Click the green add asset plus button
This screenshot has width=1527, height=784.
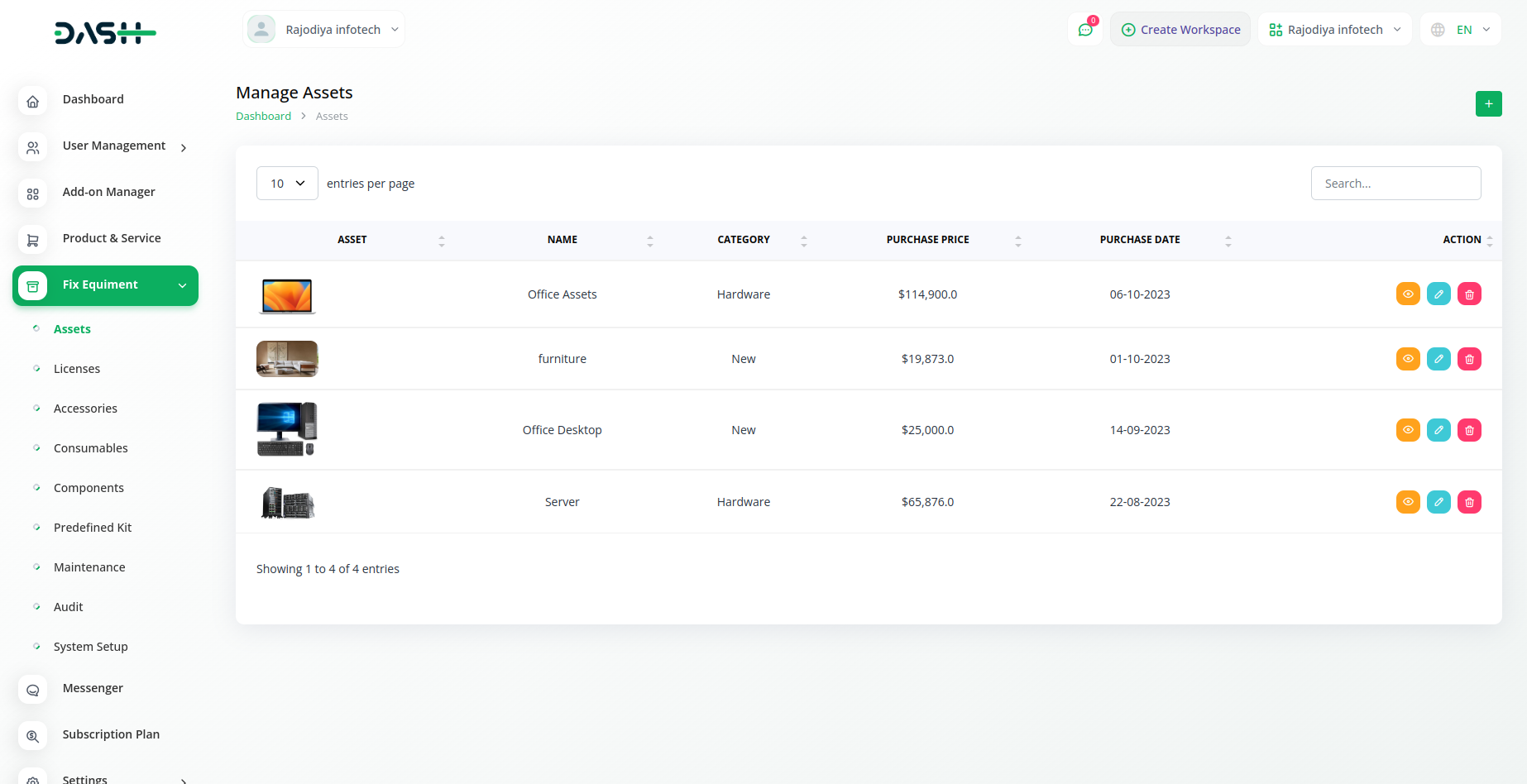click(x=1488, y=104)
